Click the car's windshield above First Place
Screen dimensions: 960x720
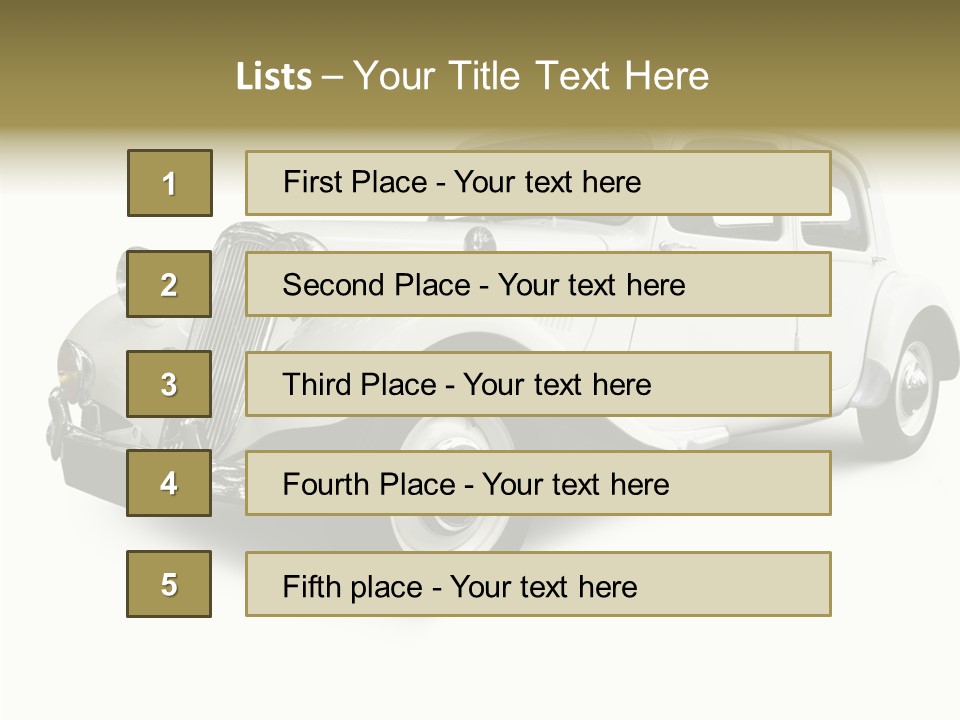(x=600, y=142)
